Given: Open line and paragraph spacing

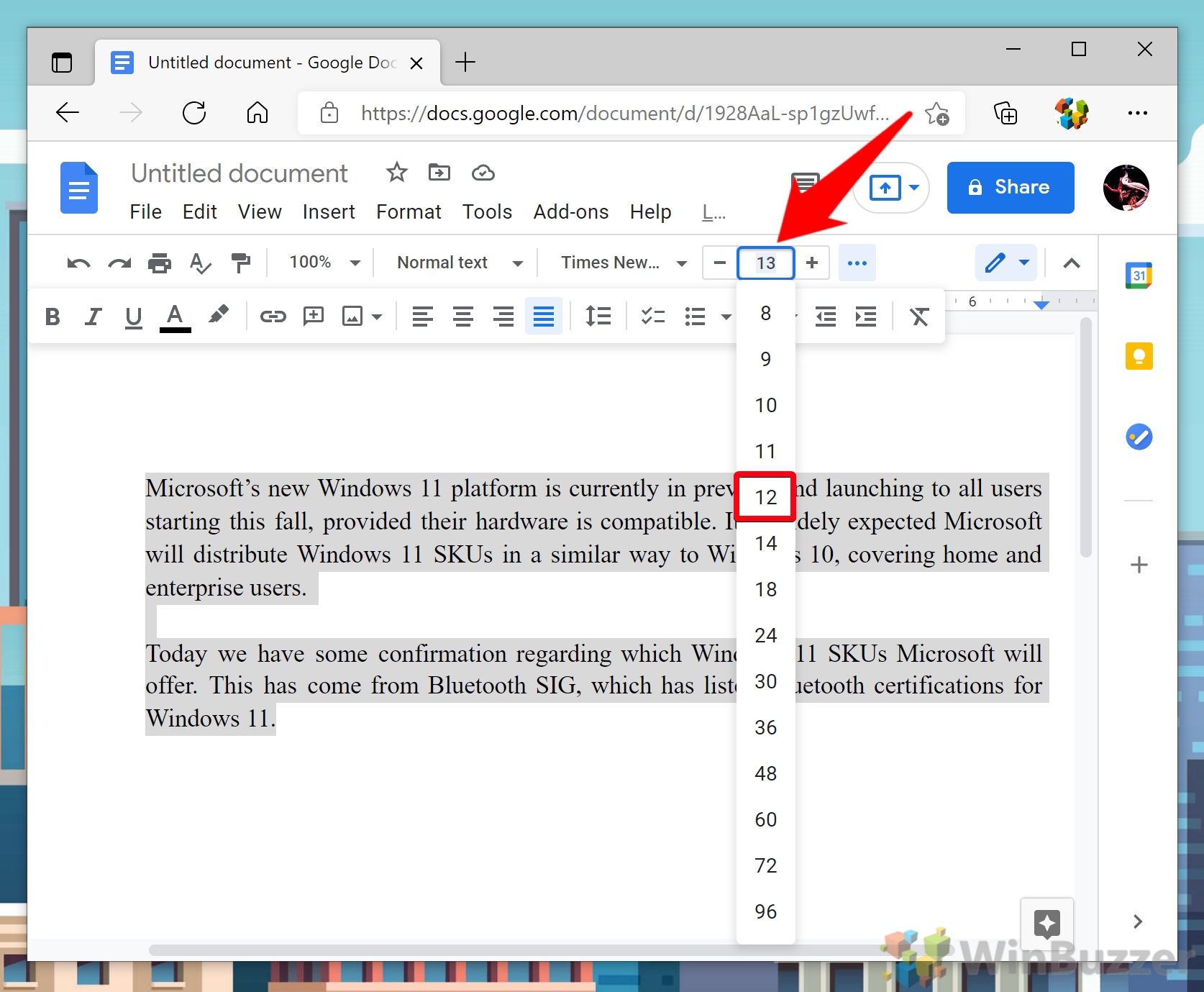Looking at the screenshot, I should coord(598,317).
